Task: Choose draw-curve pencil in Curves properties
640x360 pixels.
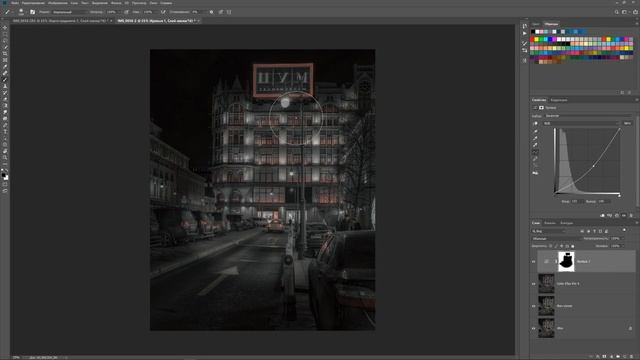Action: tap(535, 159)
